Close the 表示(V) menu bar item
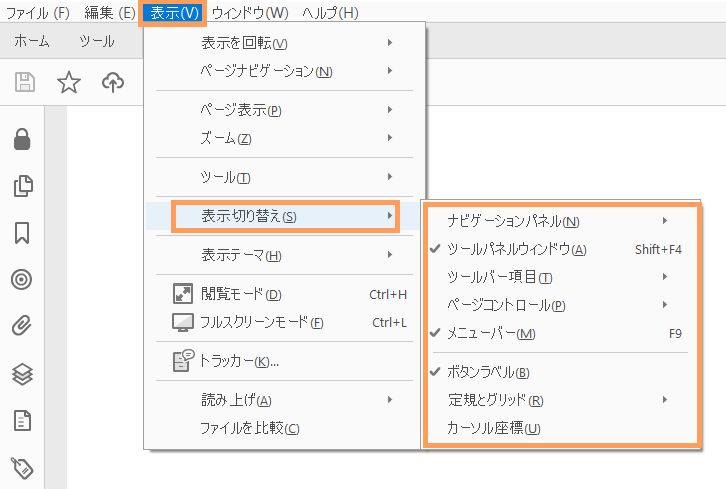The height and width of the screenshot is (489, 726). pos(174,13)
